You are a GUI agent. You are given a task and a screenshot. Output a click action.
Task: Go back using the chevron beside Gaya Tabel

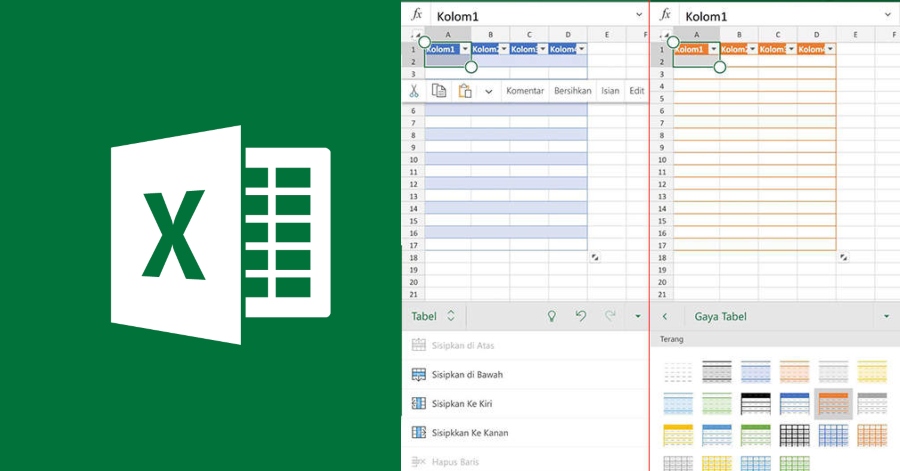(665, 316)
